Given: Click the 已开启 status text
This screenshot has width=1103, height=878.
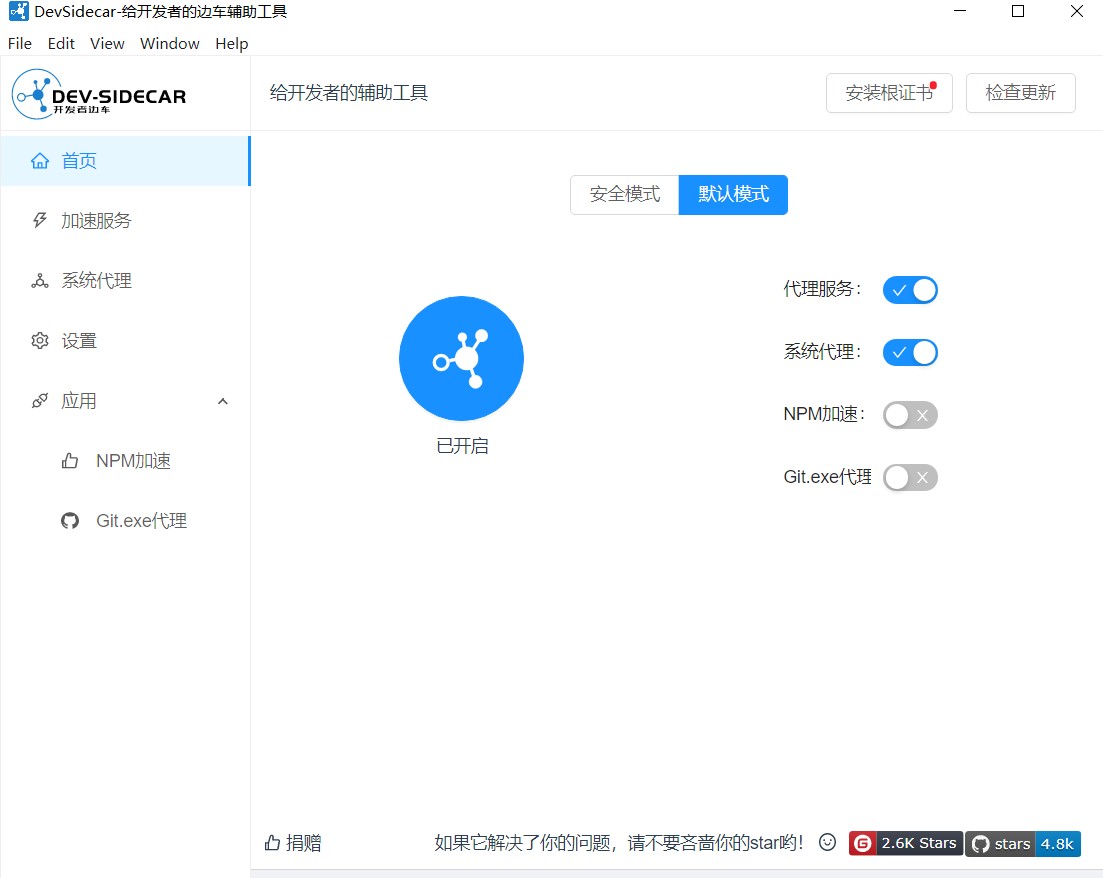Looking at the screenshot, I should point(462,446).
